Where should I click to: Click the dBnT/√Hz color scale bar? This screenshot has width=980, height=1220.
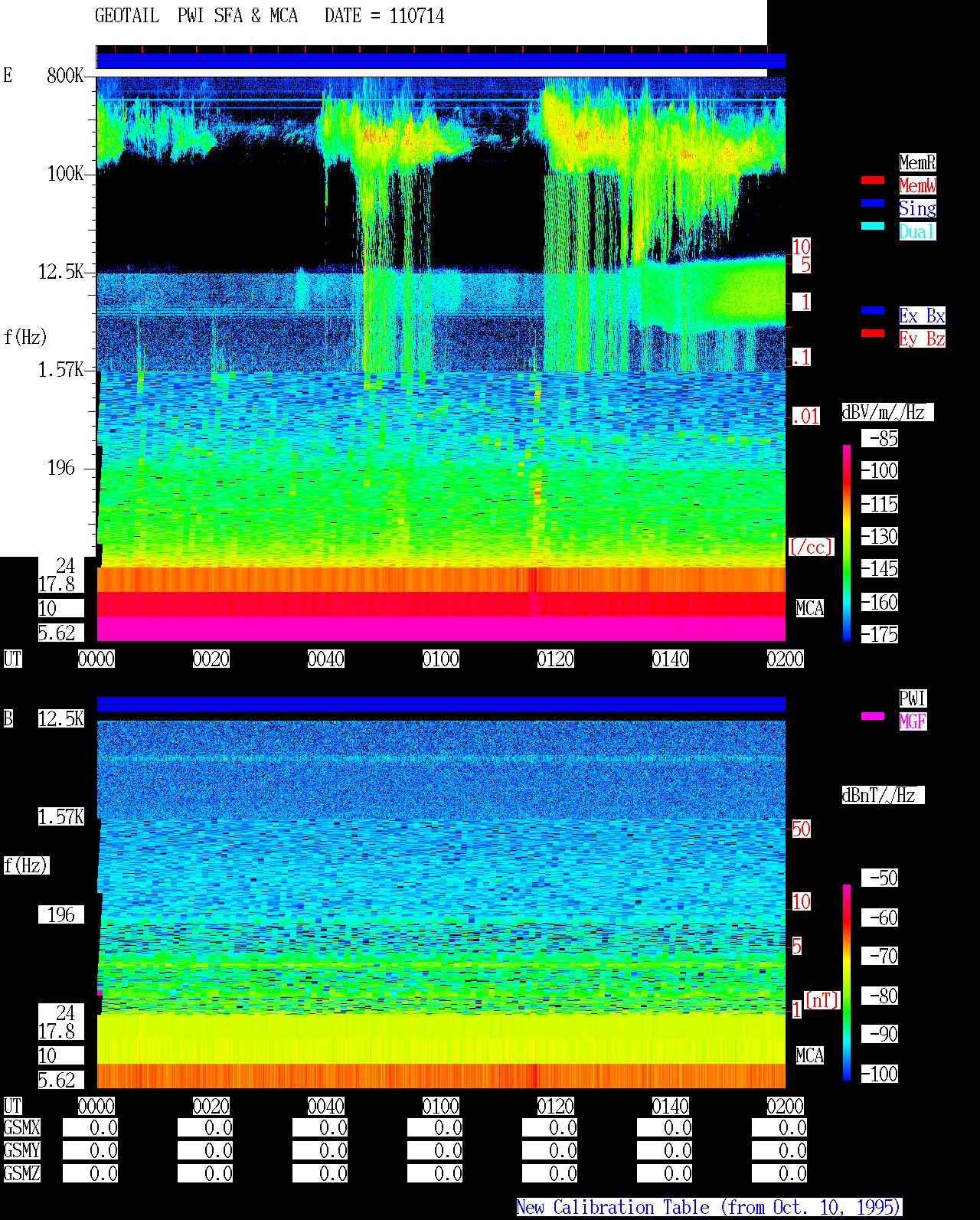(847, 983)
